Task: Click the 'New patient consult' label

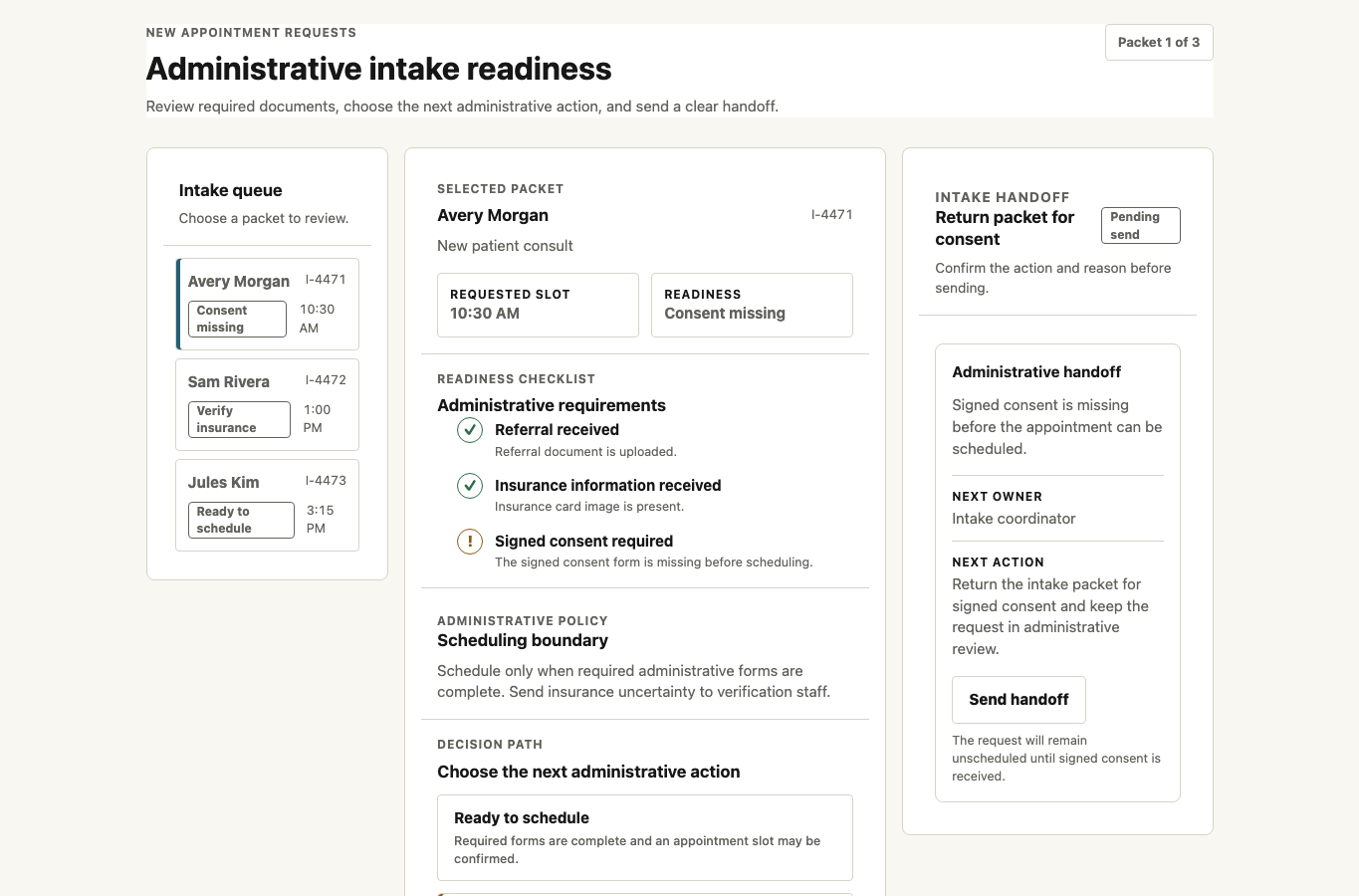Action: pos(505,246)
